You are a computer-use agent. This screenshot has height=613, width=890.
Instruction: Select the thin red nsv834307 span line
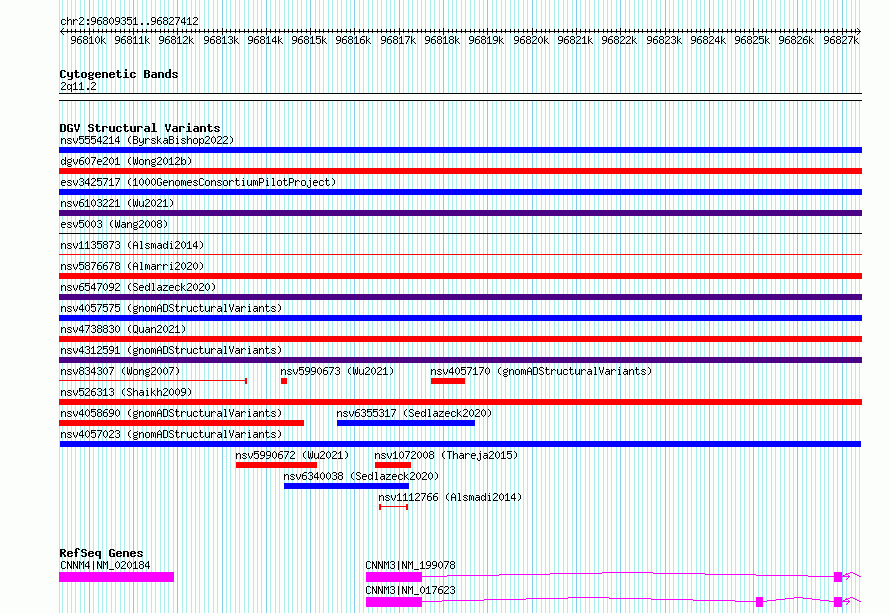(153, 381)
